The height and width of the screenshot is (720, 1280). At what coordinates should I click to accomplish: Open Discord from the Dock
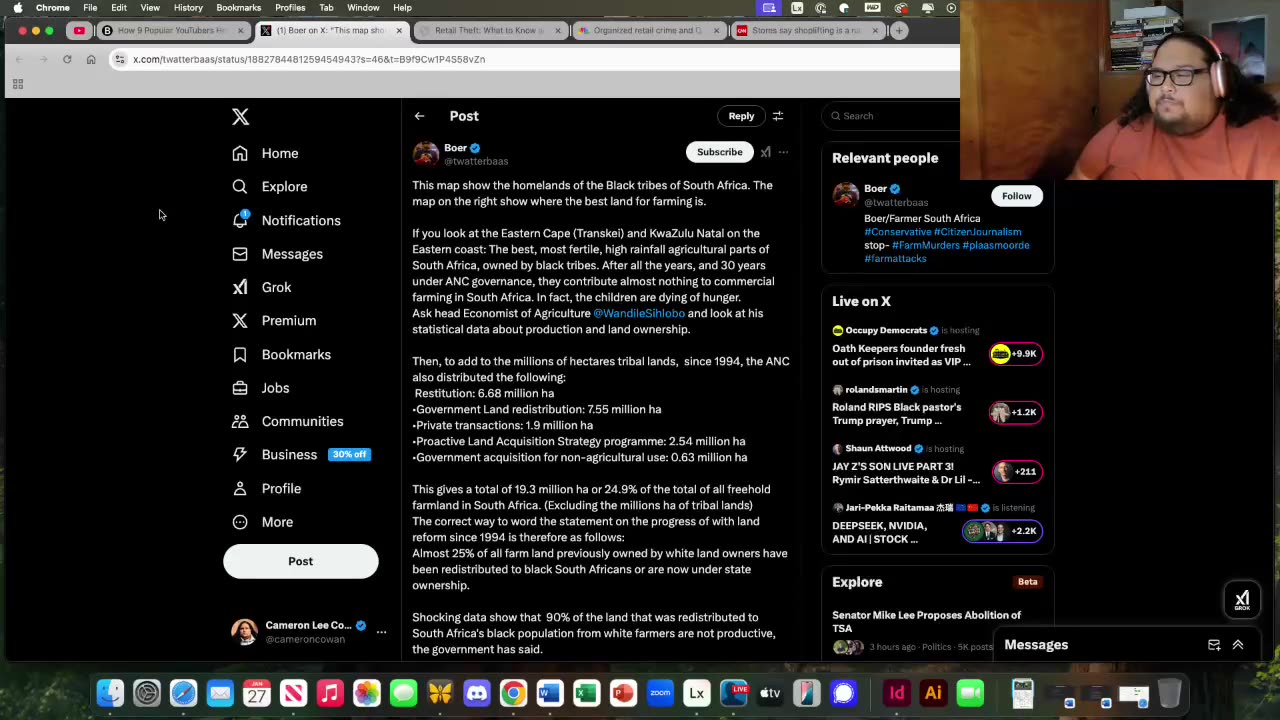point(477,693)
